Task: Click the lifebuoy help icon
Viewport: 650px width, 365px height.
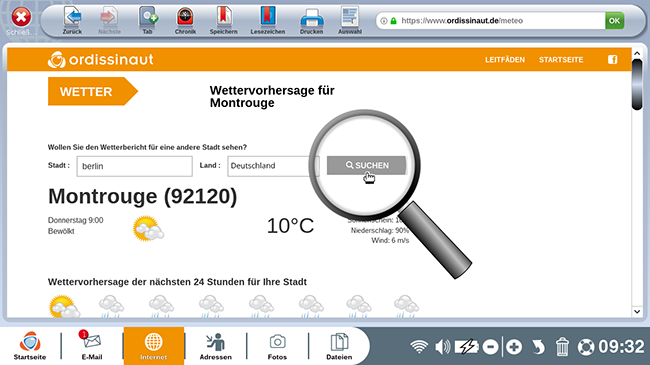Action: click(586, 347)
